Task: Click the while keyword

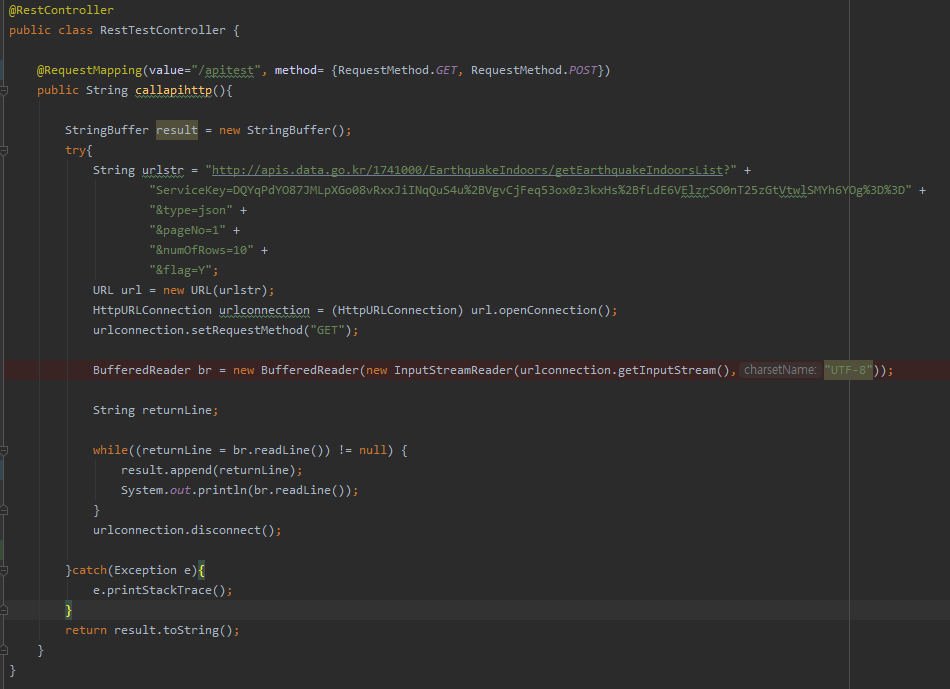Action: click(110, 450)
